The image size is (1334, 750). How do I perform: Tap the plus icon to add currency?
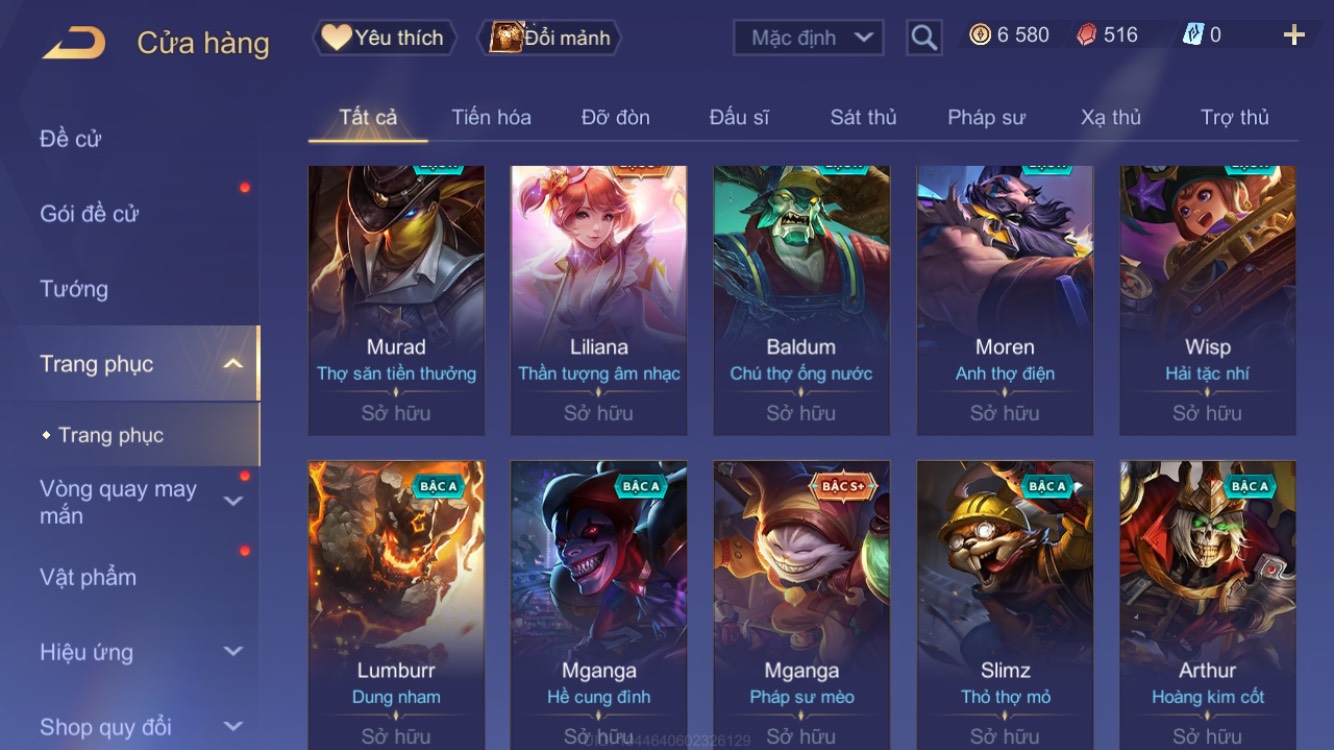1294,35
